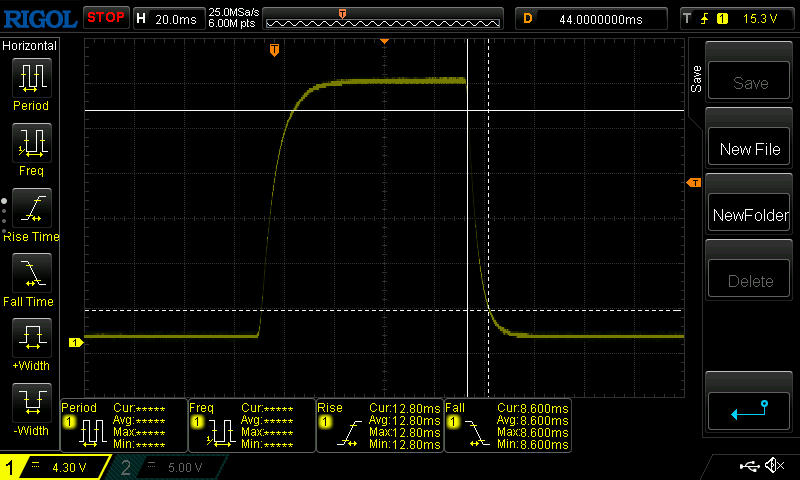Click the New File menu button
800x480 pixels.
749,149
